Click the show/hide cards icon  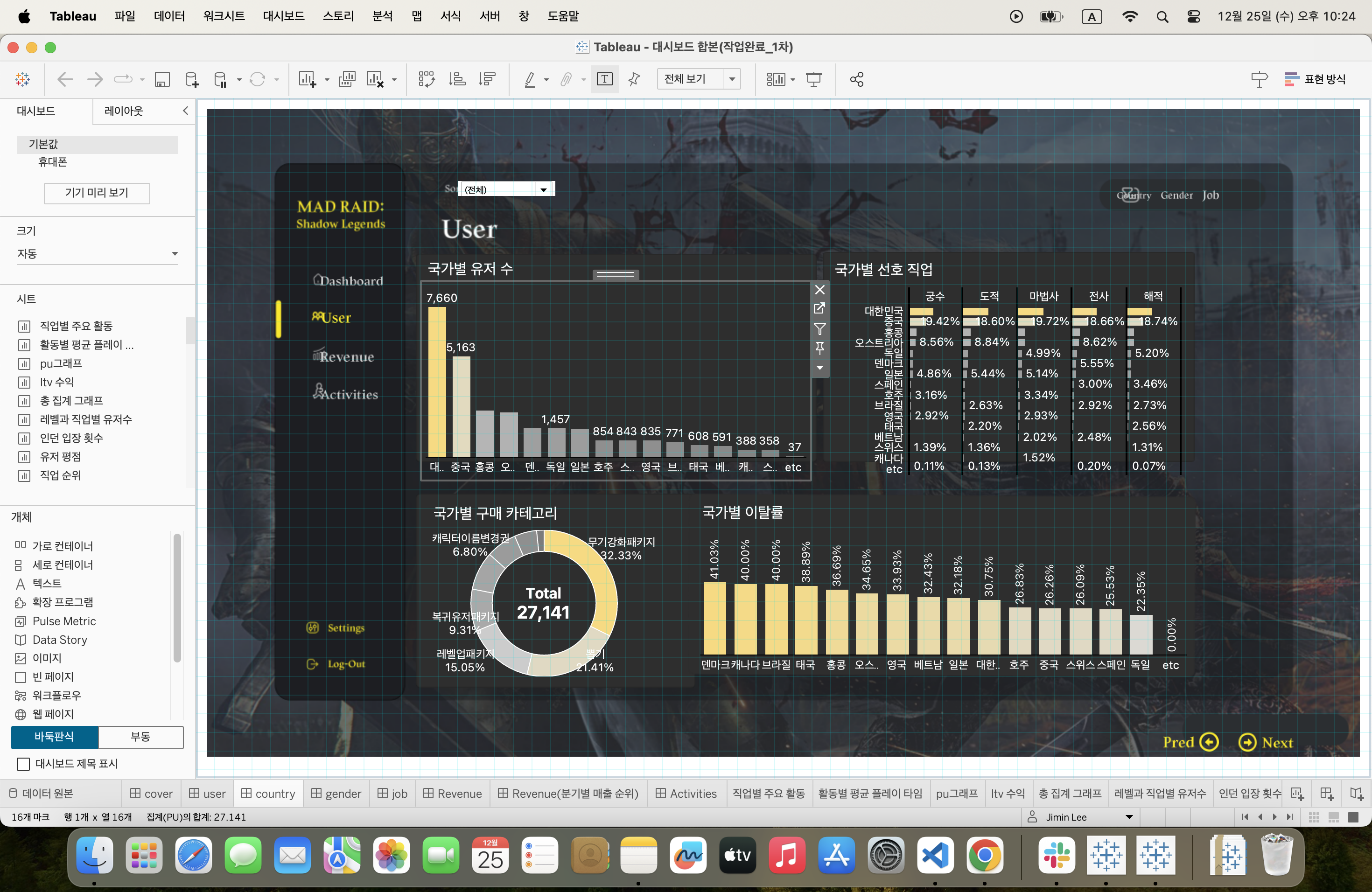776,79
